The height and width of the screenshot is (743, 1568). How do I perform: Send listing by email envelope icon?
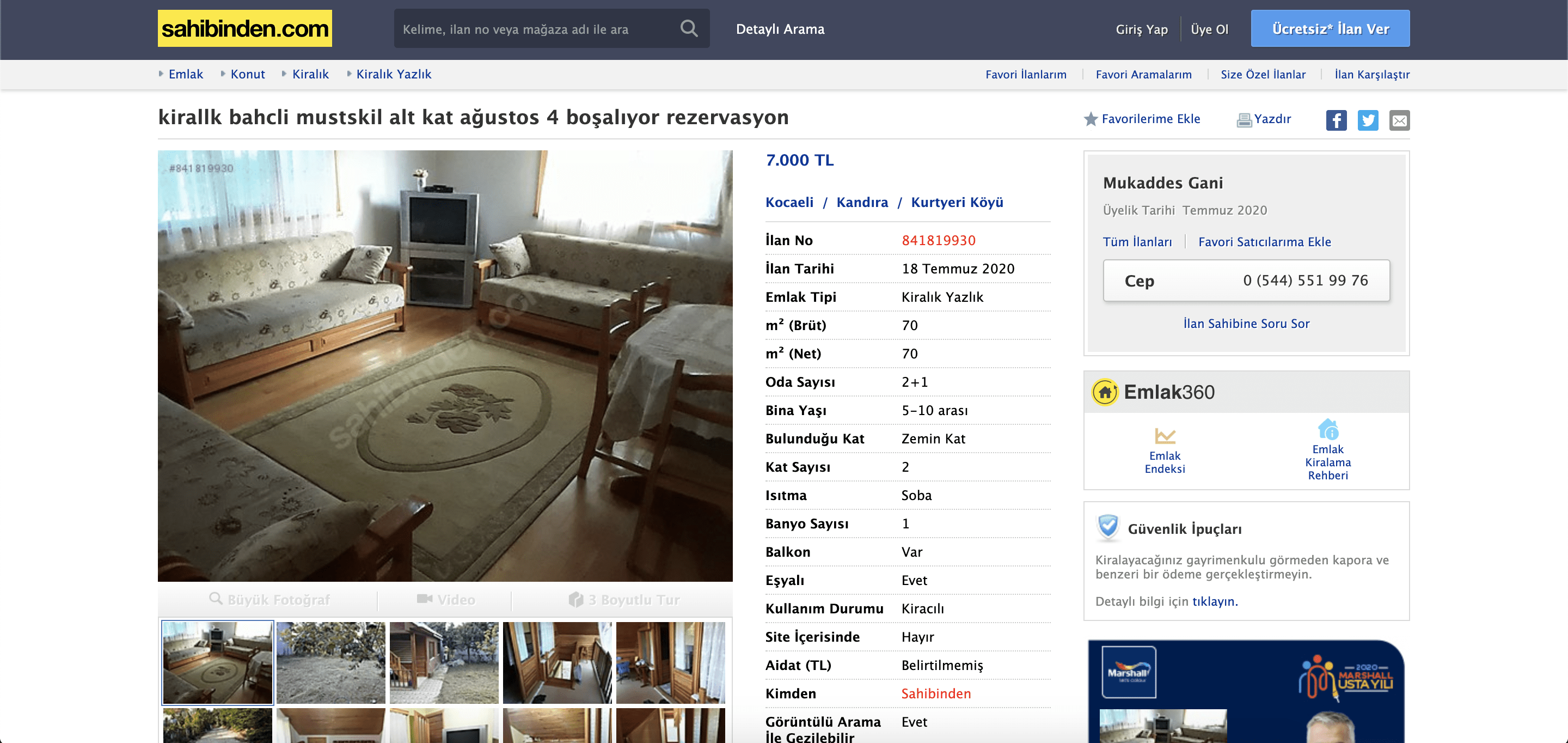1399,120
